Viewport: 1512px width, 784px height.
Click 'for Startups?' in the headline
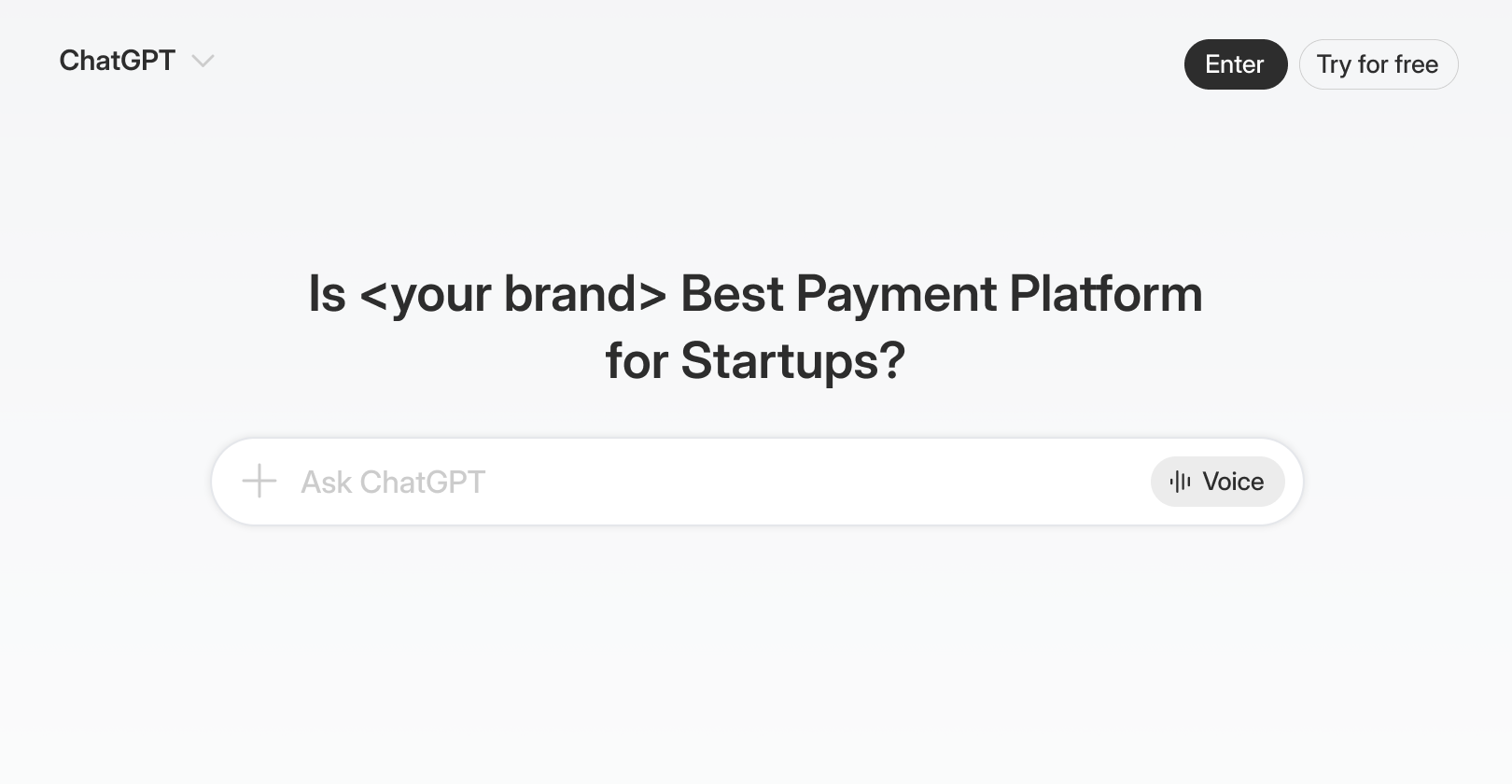pyautogui.click(x=755, y=360)
